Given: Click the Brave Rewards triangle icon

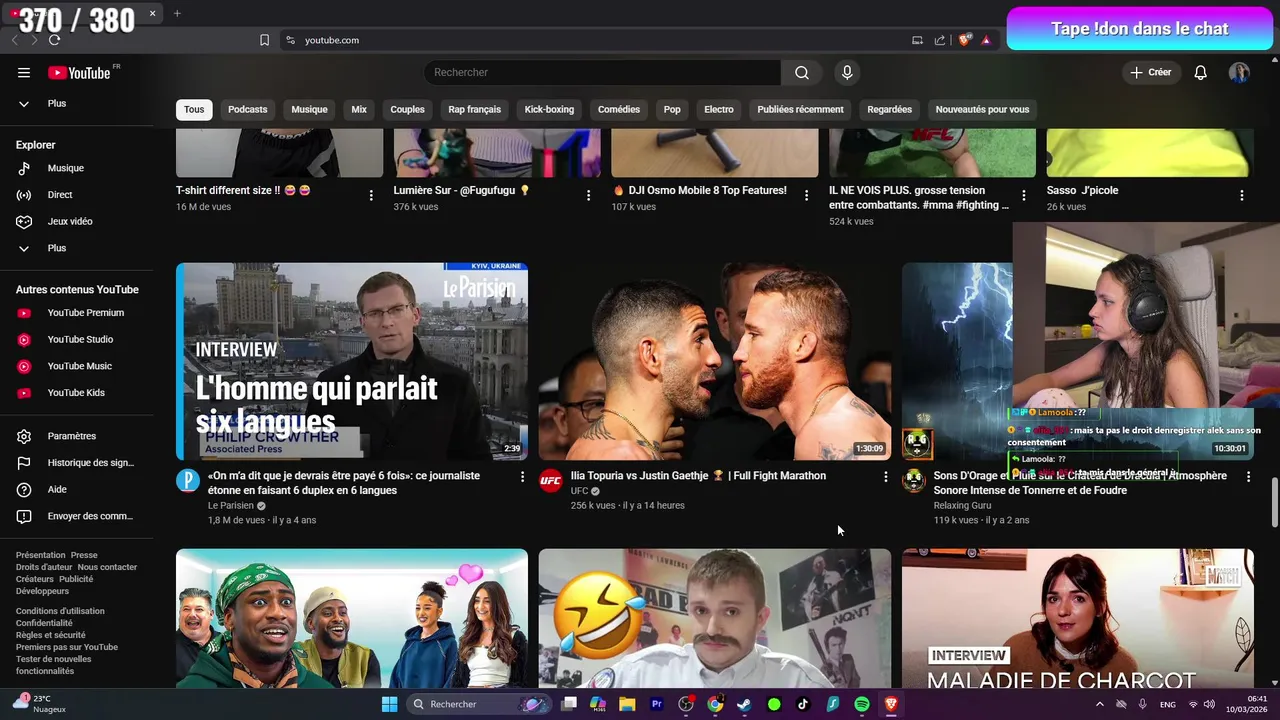Looking at the screenshot, I should pos(986,40).
